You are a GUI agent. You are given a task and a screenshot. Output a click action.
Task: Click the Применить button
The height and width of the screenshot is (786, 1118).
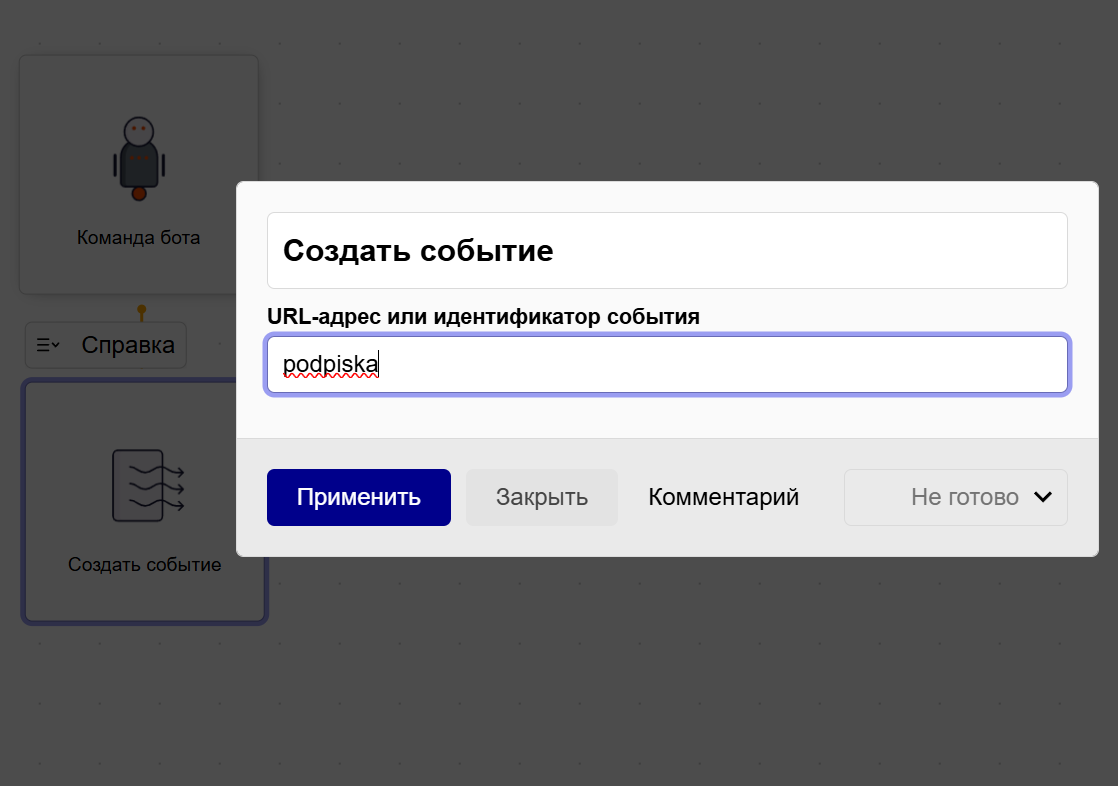coord(359,497)
